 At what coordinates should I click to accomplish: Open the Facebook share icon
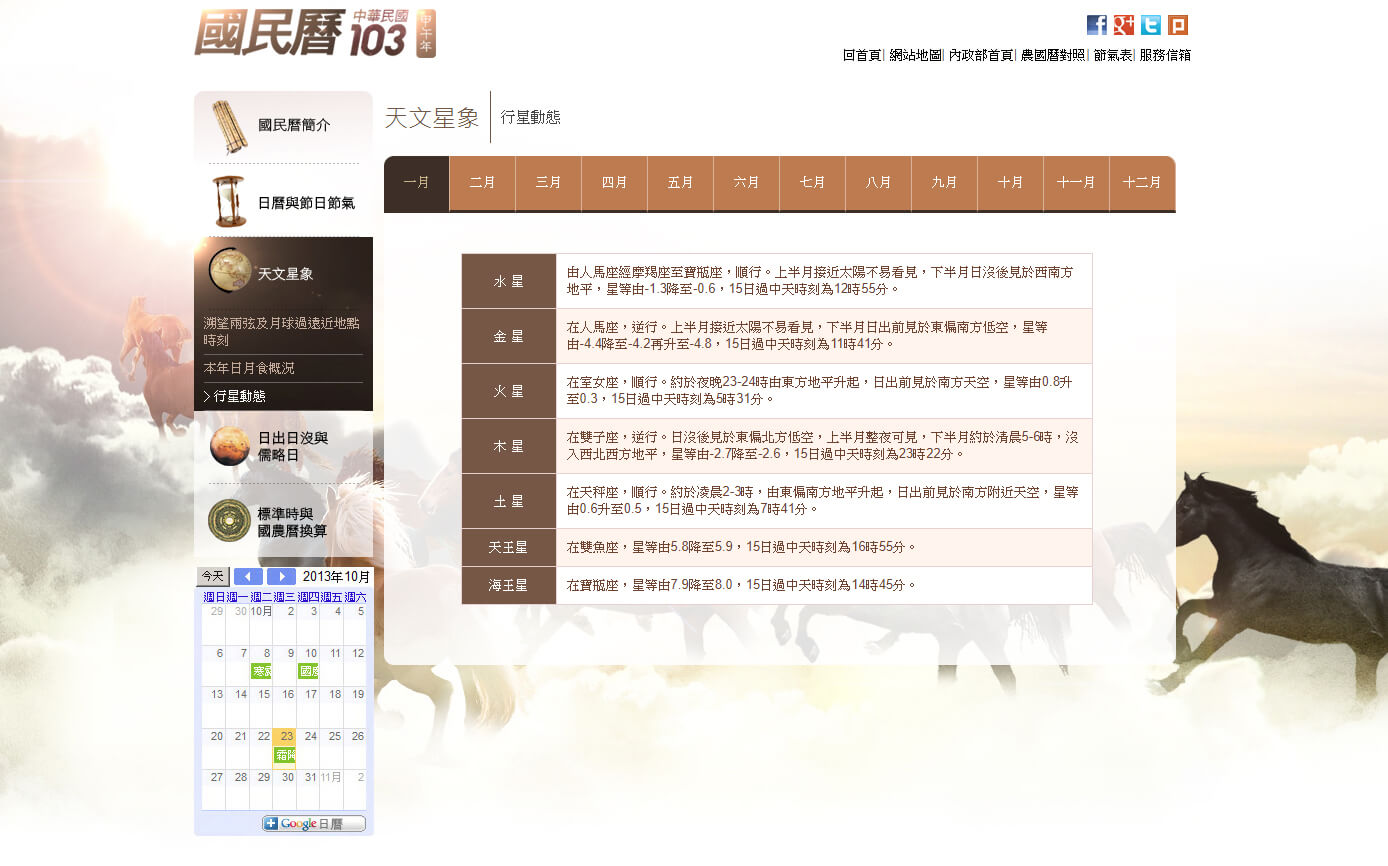1097,25
